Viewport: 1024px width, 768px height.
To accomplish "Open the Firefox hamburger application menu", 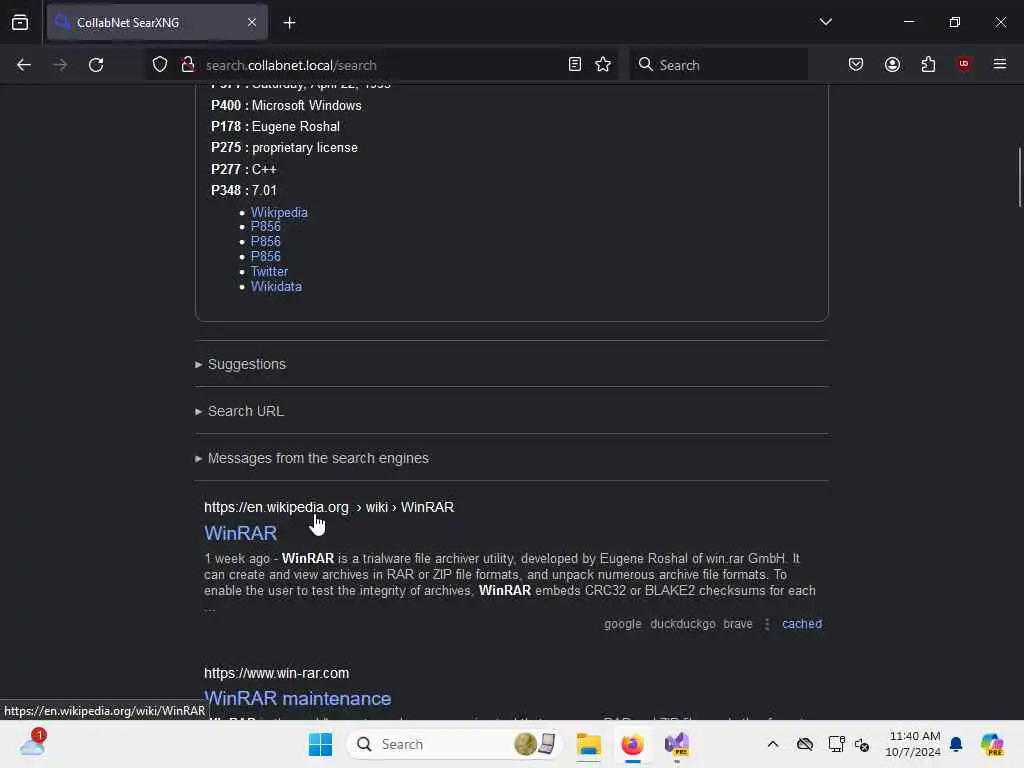I will coord(1000,64).
